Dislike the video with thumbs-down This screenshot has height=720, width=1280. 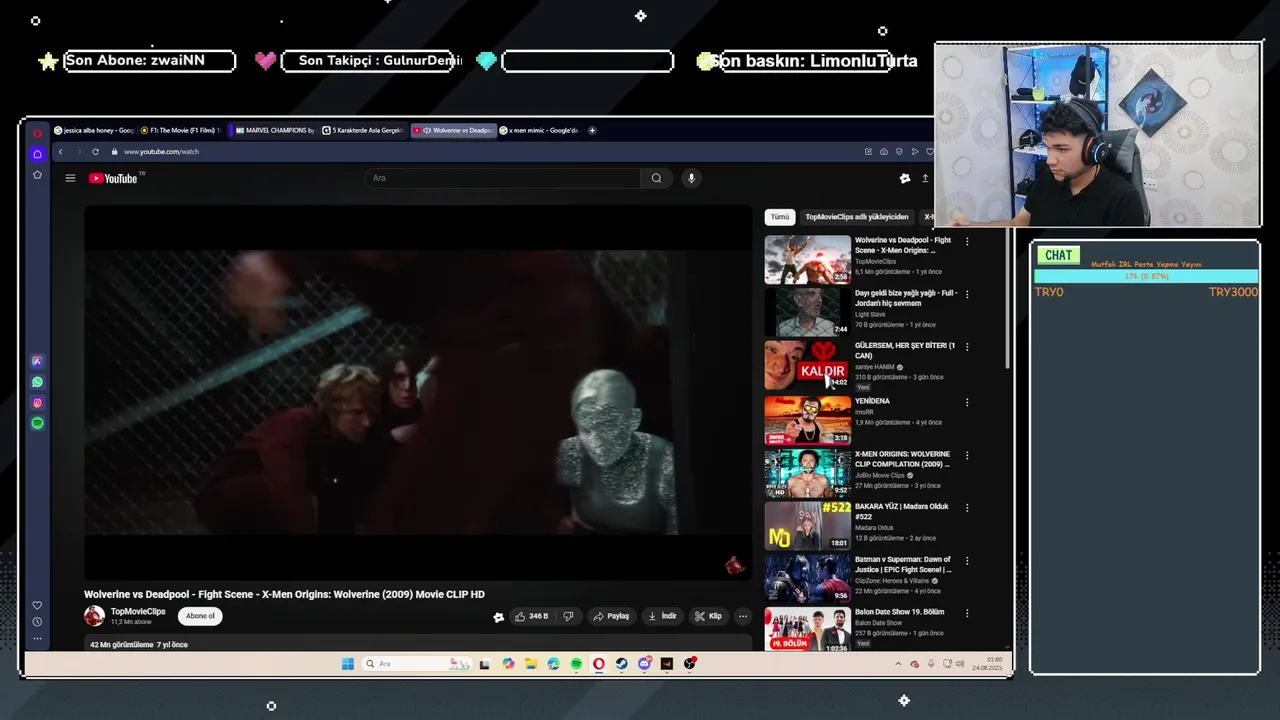point(568,616)
